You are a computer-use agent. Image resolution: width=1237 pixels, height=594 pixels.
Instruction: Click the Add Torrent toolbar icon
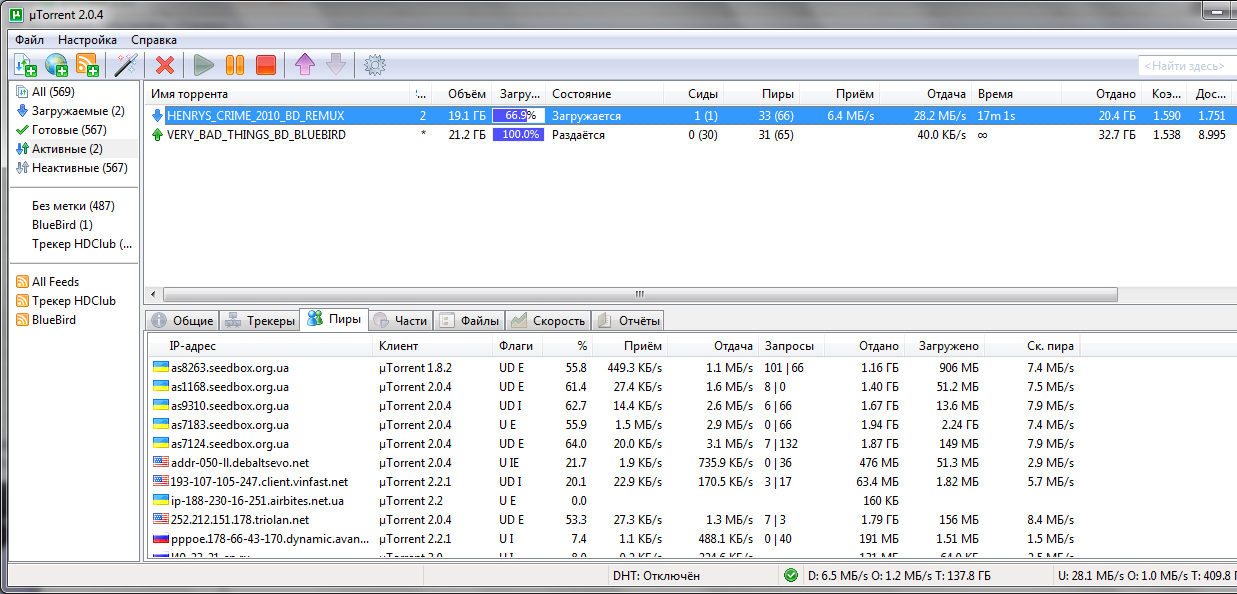click(x=25, y=65)
